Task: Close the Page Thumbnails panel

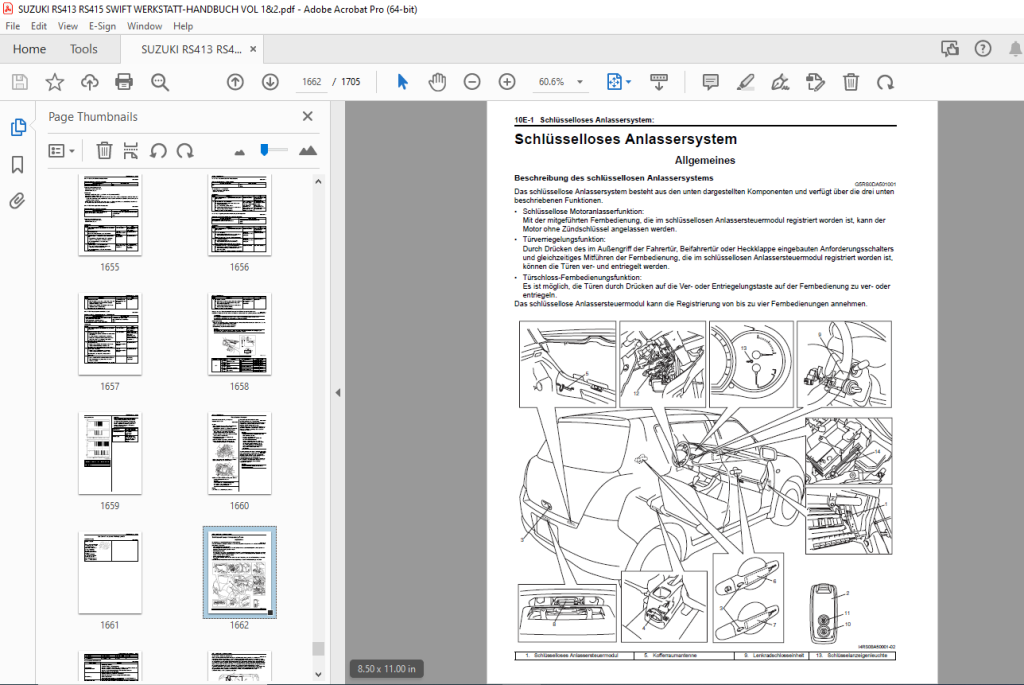Action: click(x=308, y=116)
